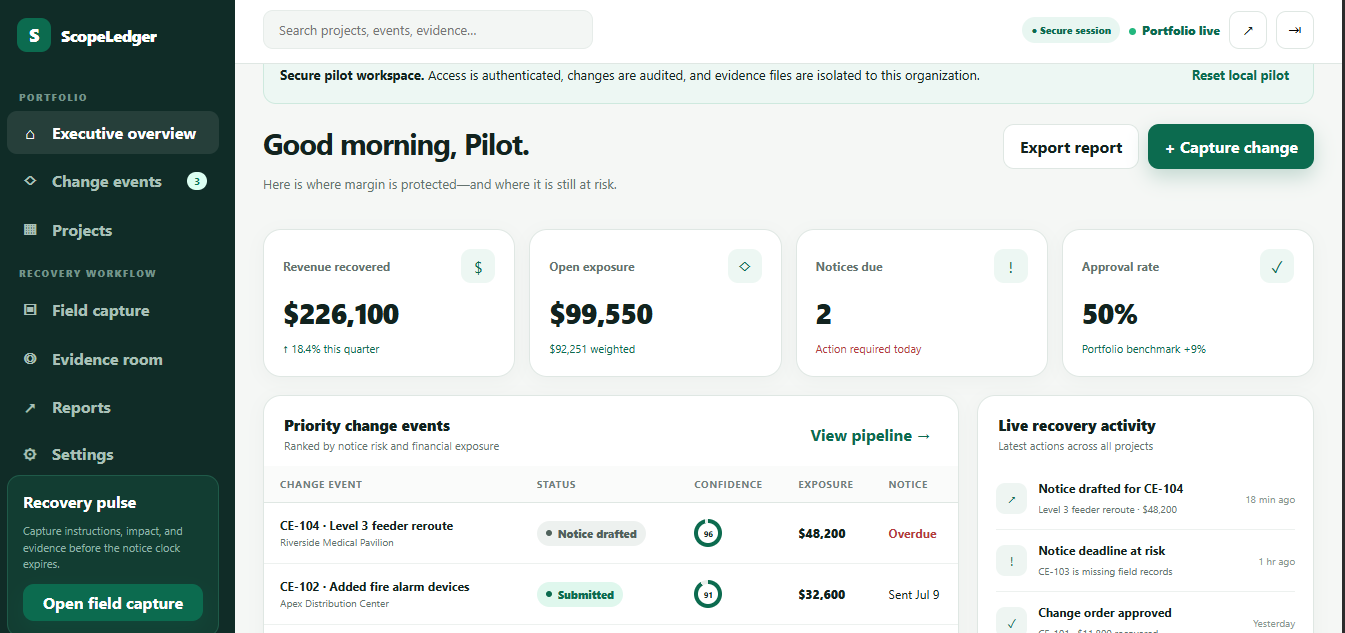Click the Submitted status pill
Image resolution: width=1345 pixels, height=633 pixels.
(580, 595)
